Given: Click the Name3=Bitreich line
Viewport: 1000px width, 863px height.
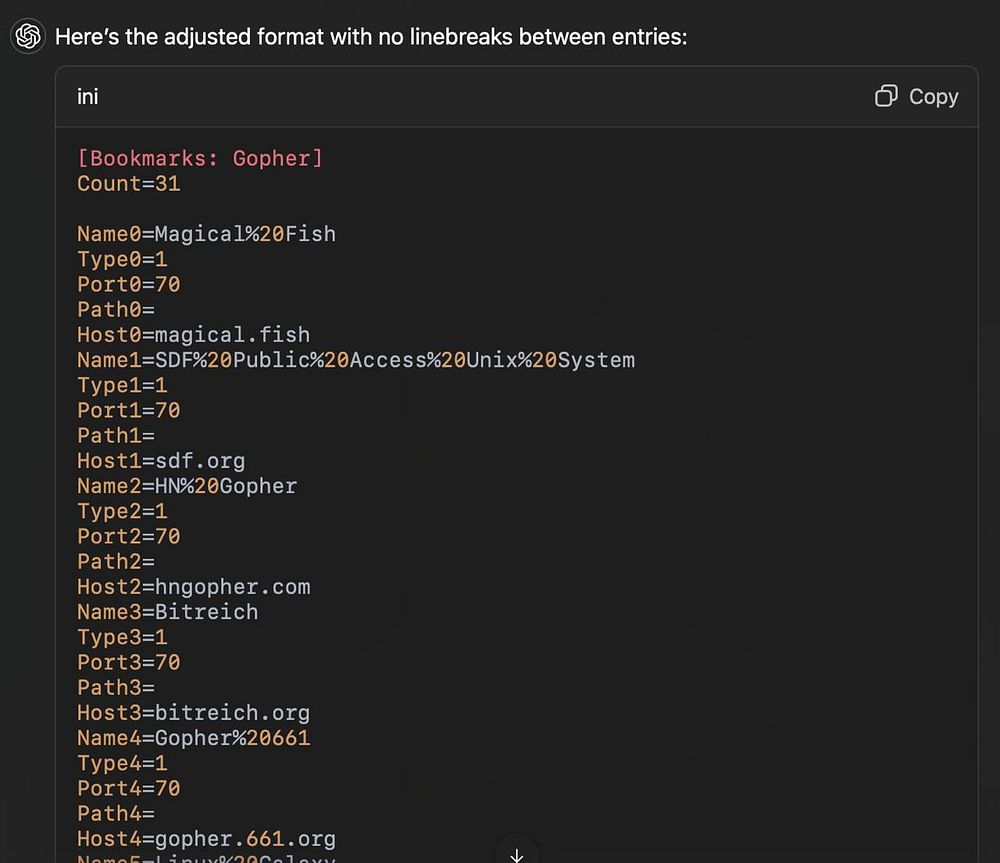Looking at the screenshot, I should click(x=168, y=612).
